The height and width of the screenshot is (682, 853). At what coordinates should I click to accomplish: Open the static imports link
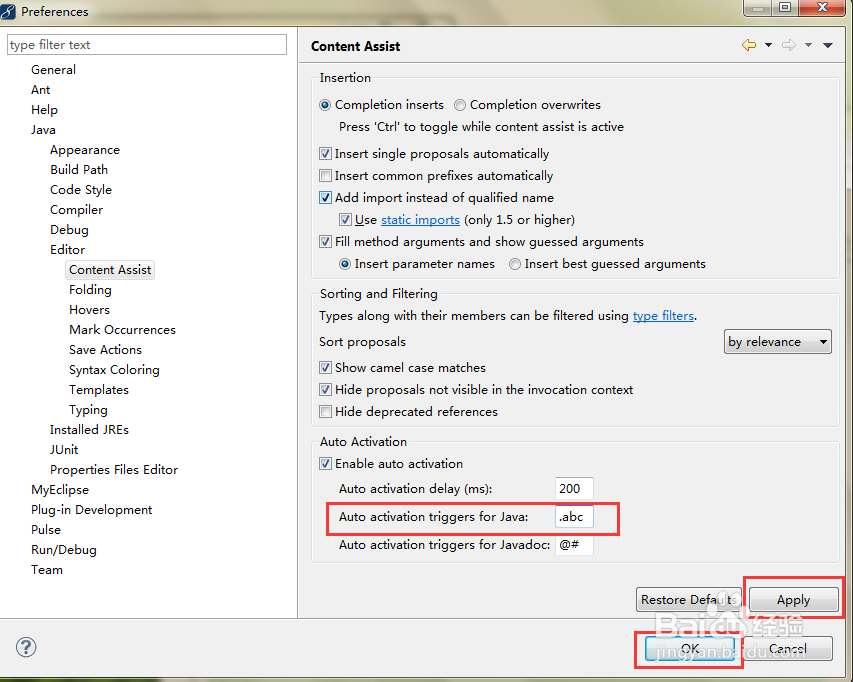[x=420, y=220]
